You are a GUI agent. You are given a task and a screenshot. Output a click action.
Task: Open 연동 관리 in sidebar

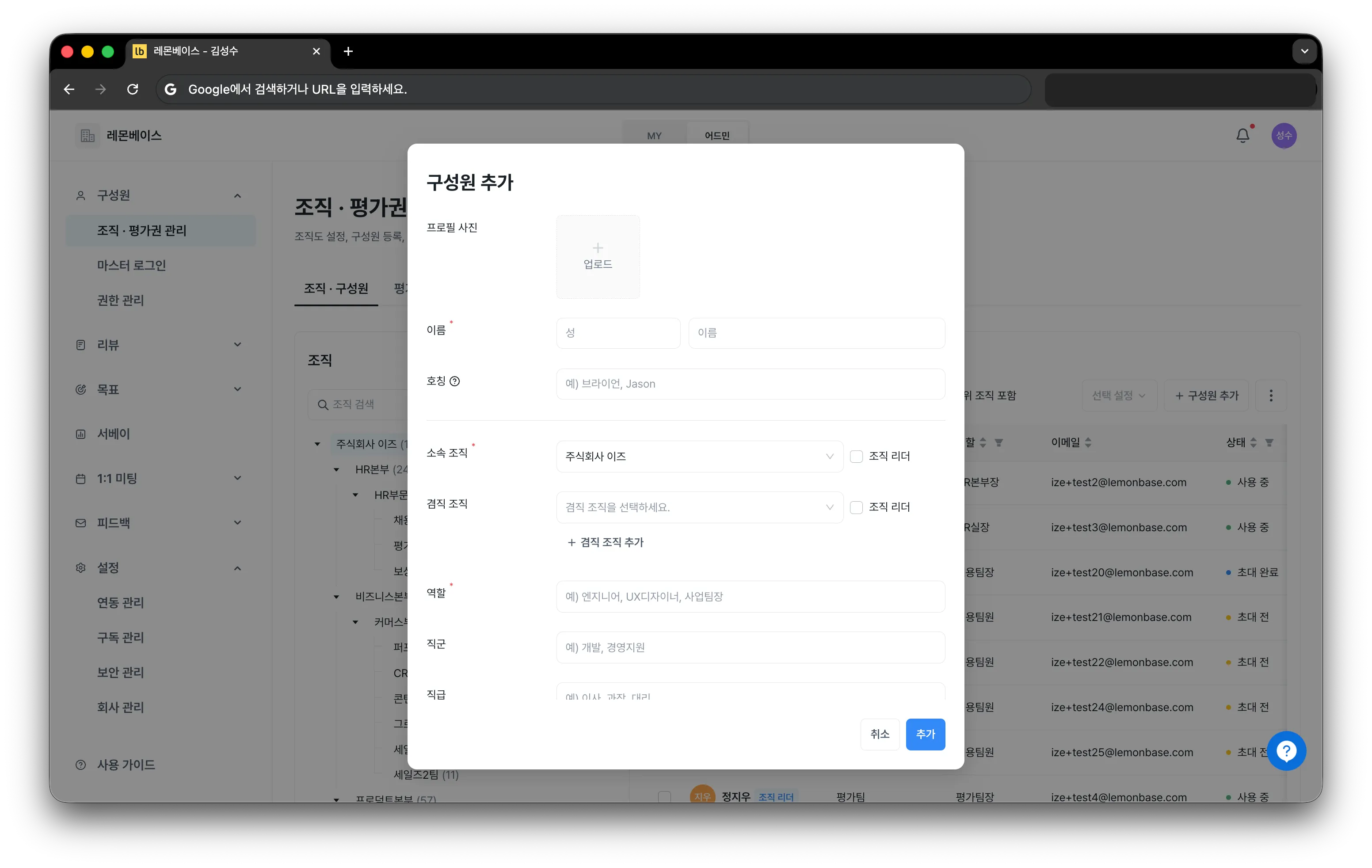coord(120,602)
